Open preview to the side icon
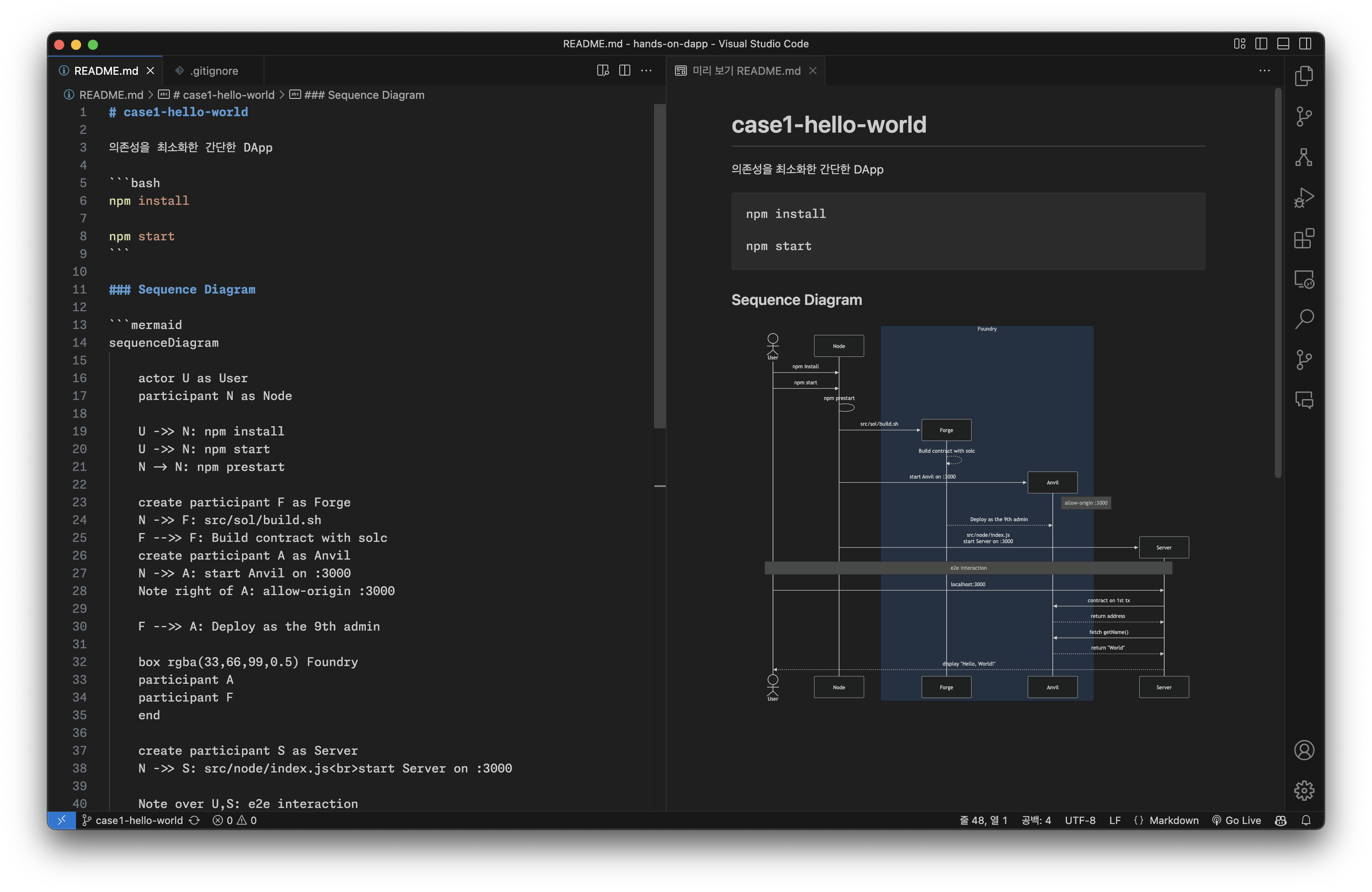 [602, 70]
